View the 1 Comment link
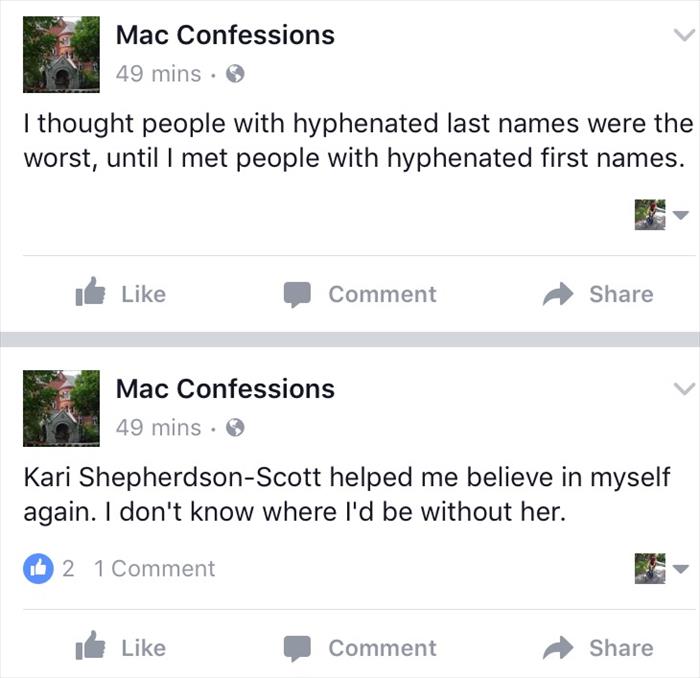 click(x=154, y=568)
